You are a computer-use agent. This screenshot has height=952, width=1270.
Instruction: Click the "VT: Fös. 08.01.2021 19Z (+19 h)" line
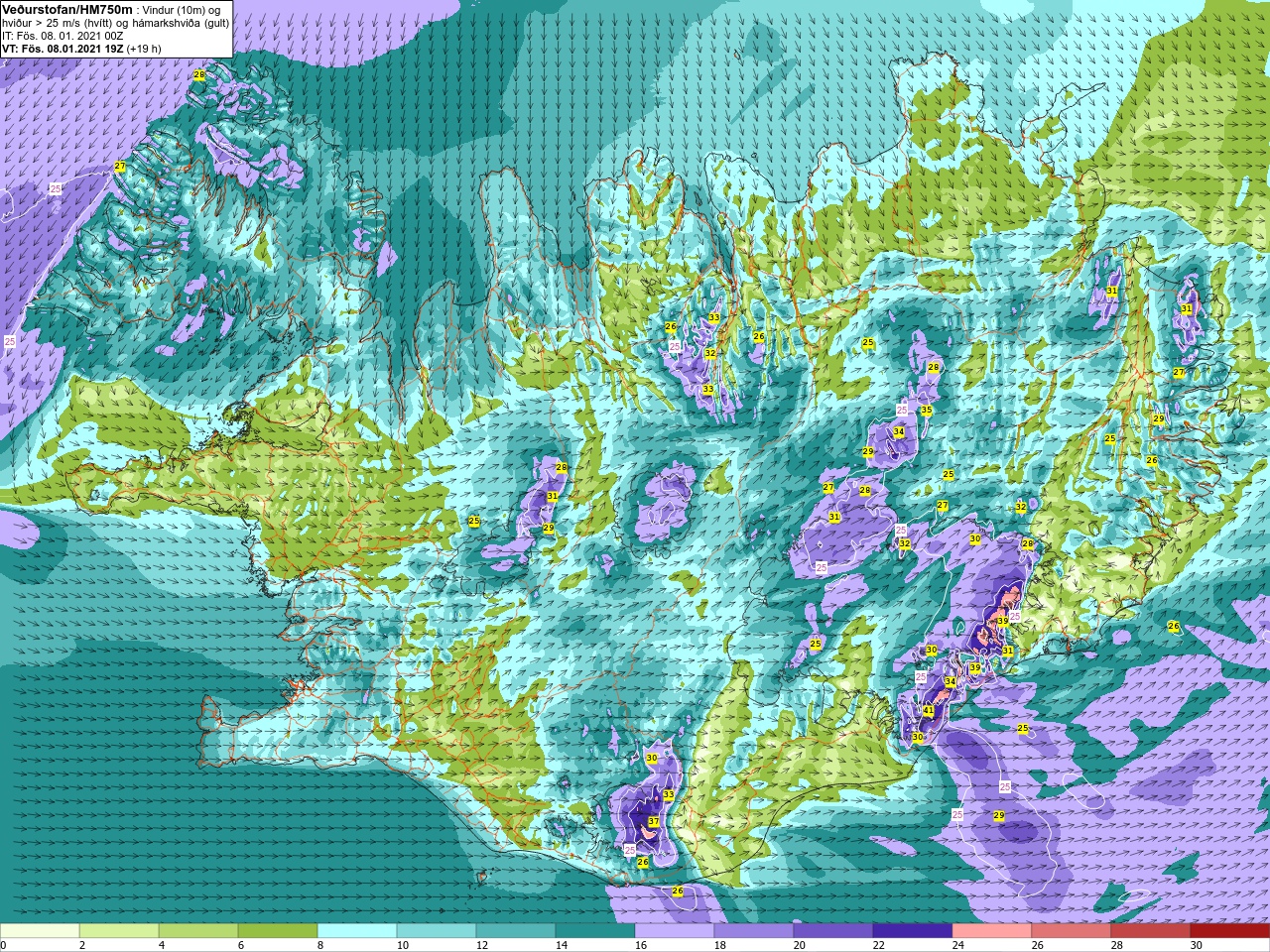pyautogui.click(x=81, y=49)
